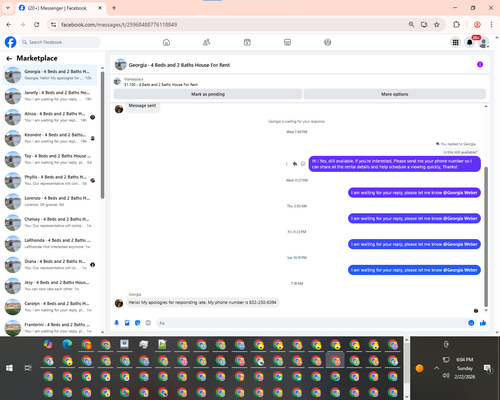The image size is (500, 400).
Task: Open the Janelly conversation
Action: coord(50,96)
